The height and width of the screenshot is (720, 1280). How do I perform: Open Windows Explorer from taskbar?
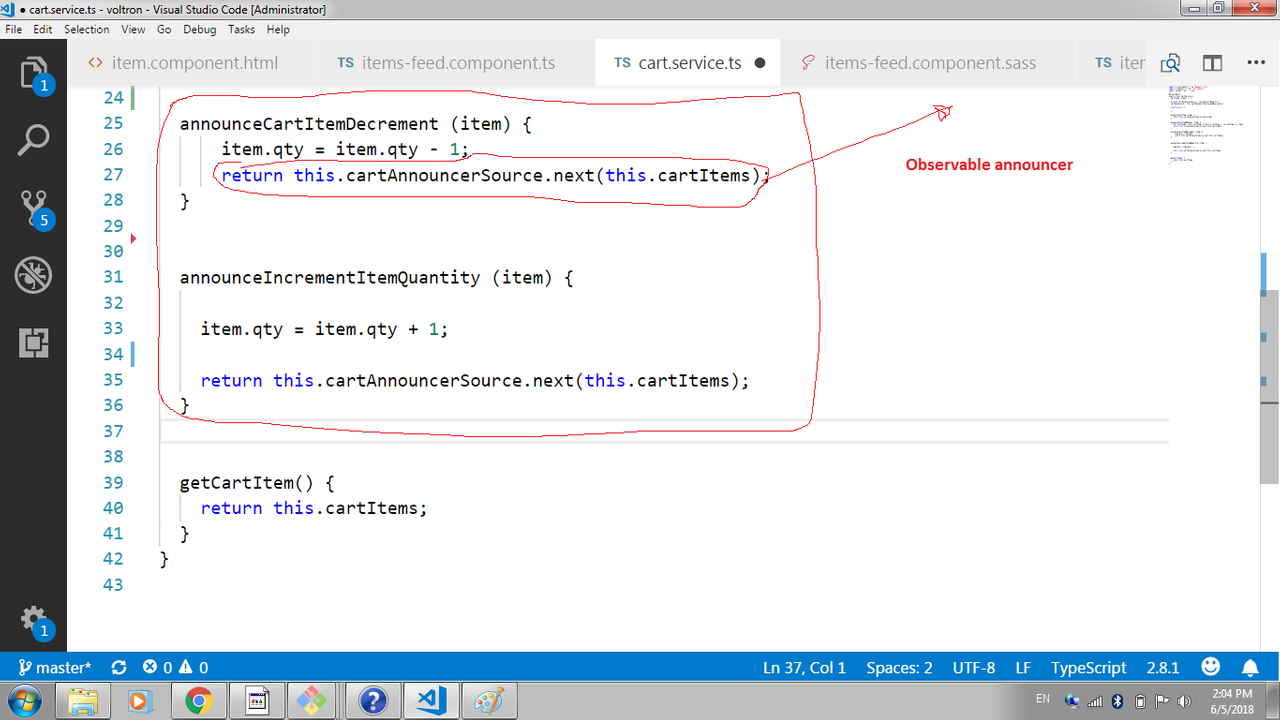pyautogui.click(x=83, y=701)
